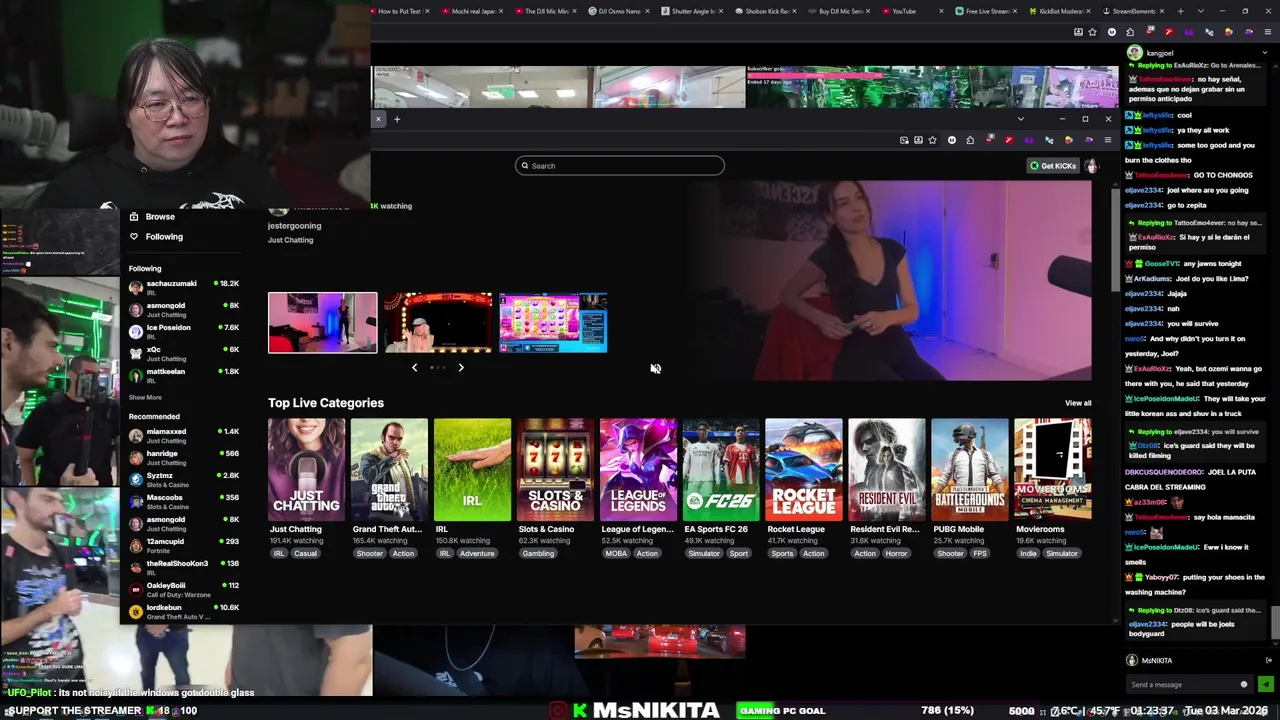
Task: Open new tab in inner browser window
Action: pos(397,119)
